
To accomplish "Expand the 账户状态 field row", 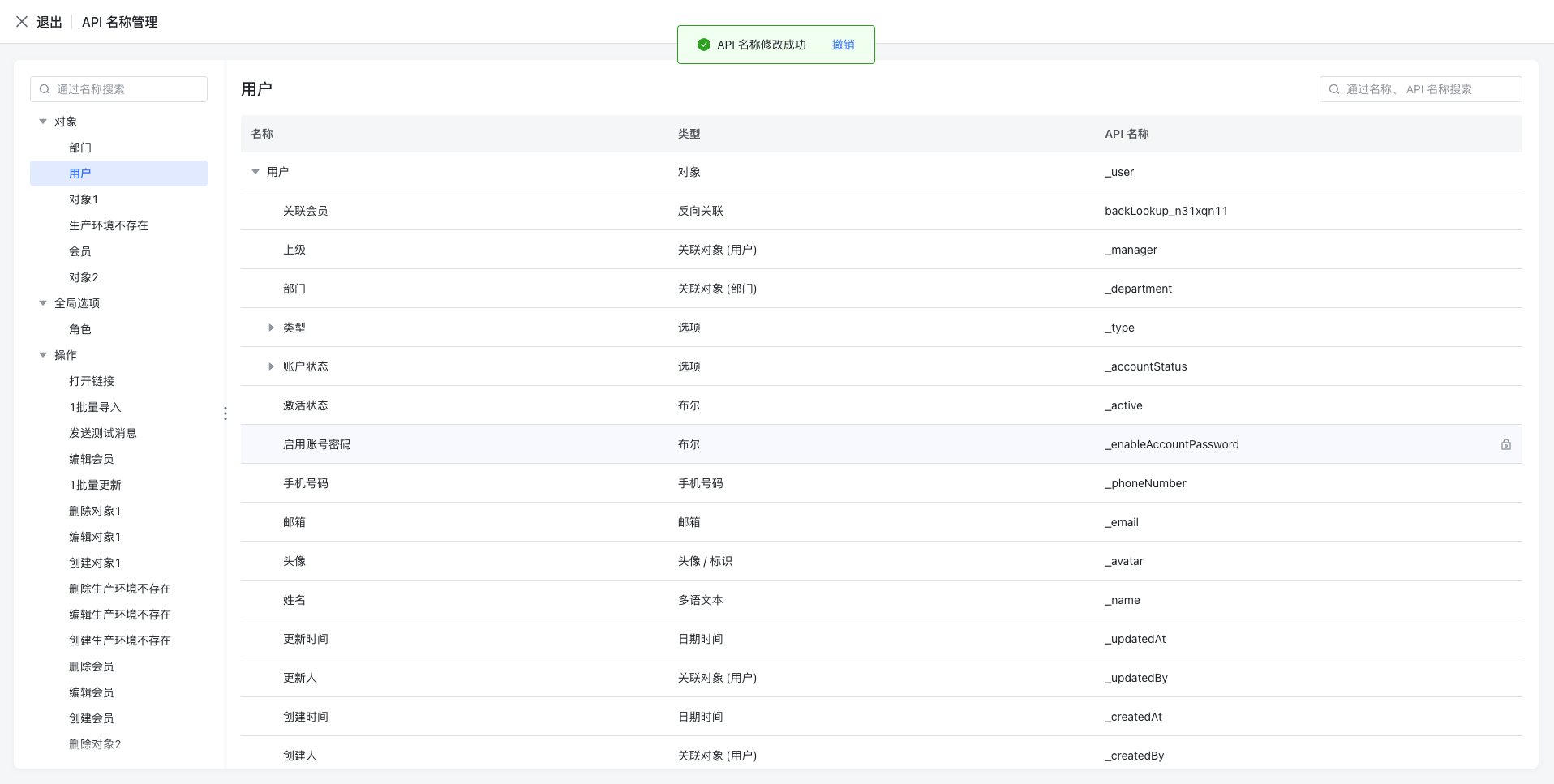I will coord(271,366).
